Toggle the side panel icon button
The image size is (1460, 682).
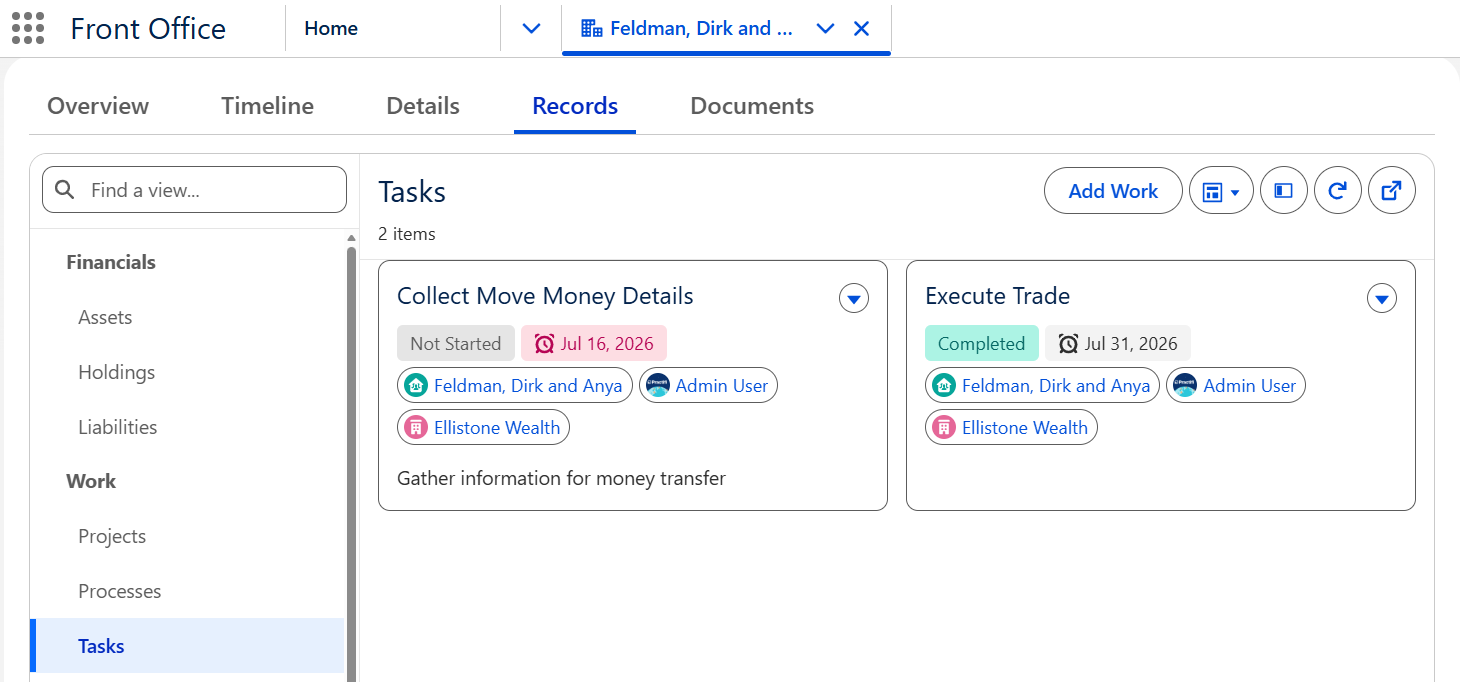(x=1284, y=191)
